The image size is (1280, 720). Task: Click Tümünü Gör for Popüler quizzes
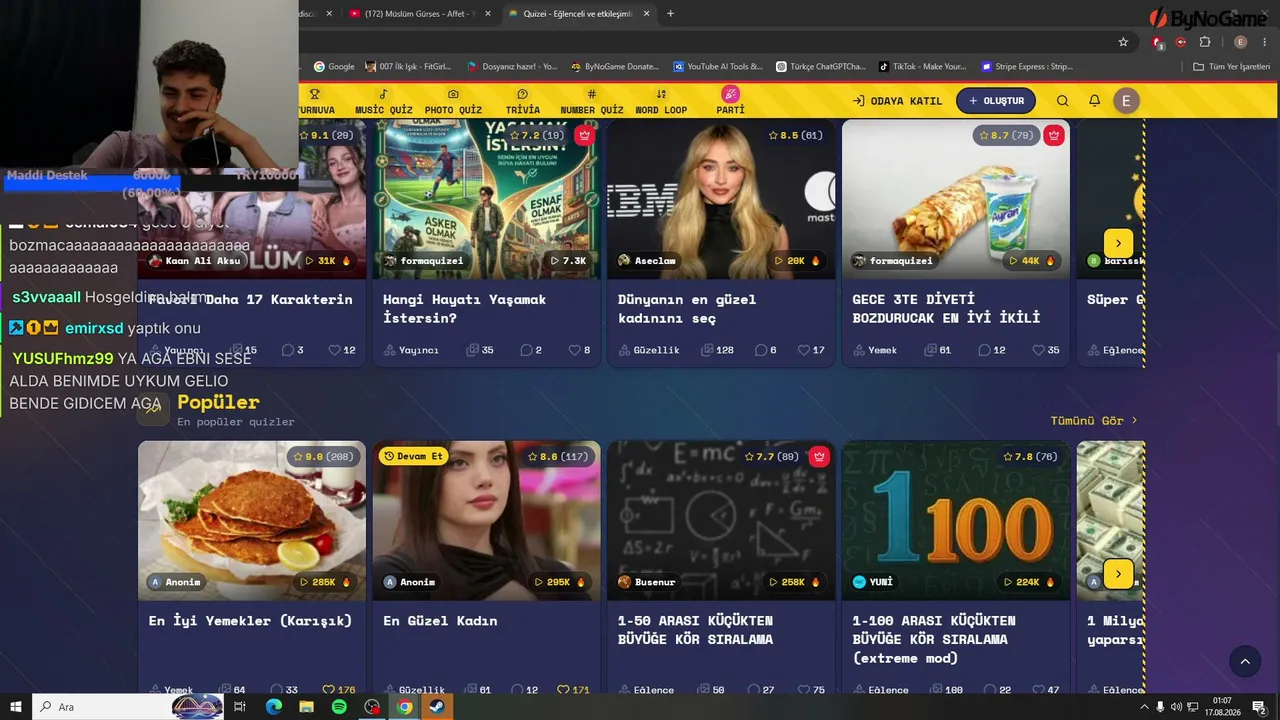[1094, 421]
